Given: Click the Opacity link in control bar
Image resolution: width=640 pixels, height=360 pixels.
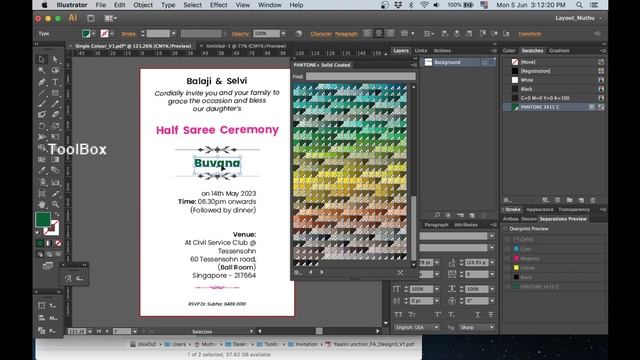Looking at the screenshot, I should [x=240, y=34].
